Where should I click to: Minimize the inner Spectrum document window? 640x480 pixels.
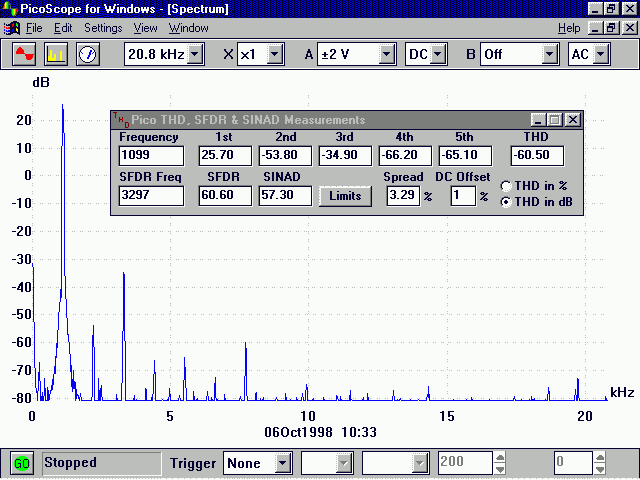point(596,28)
